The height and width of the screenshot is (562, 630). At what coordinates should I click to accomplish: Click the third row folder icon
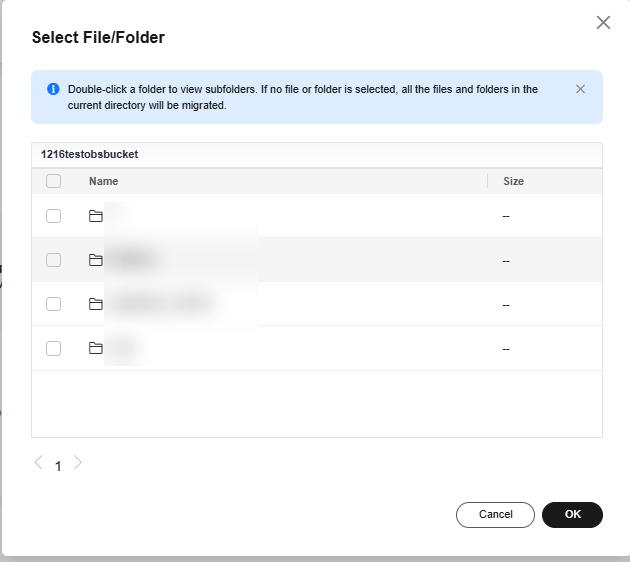point(96,304)
